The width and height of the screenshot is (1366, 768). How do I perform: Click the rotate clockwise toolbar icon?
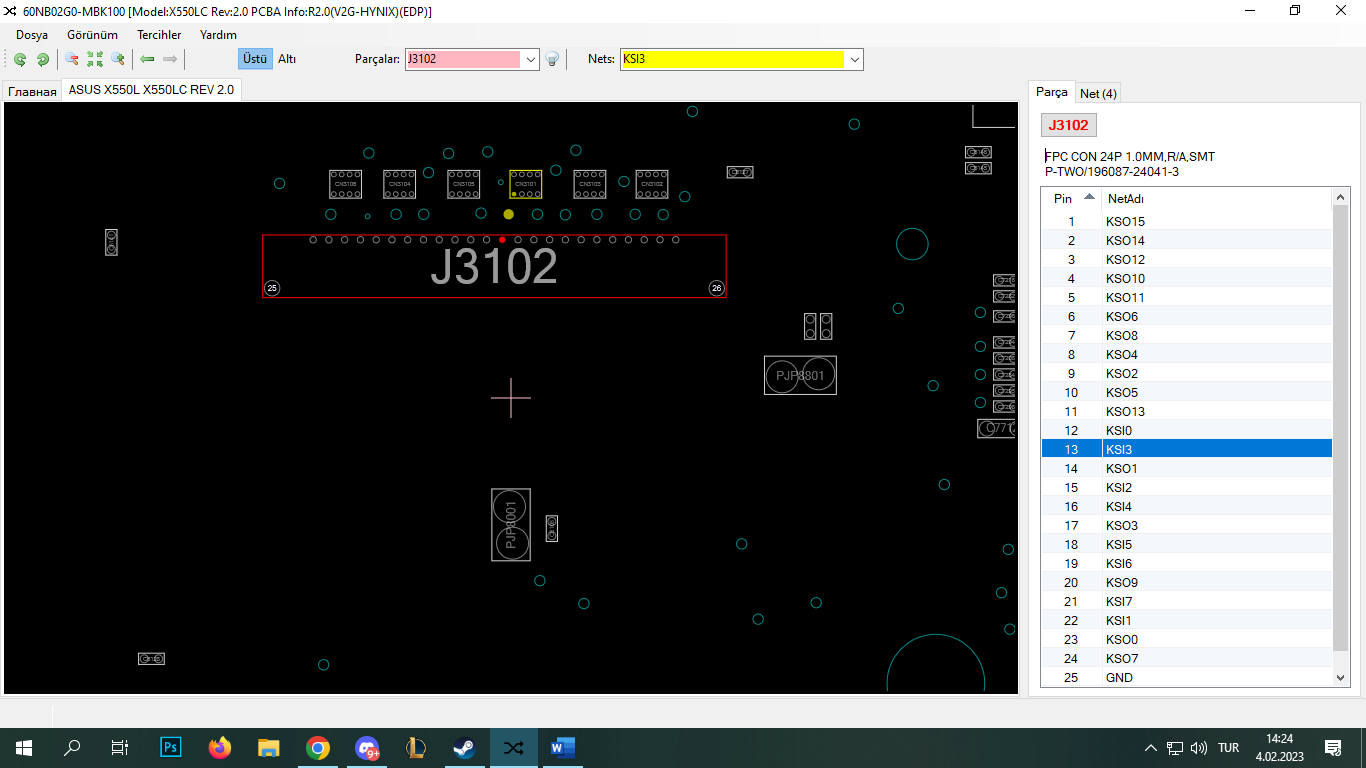43,59
